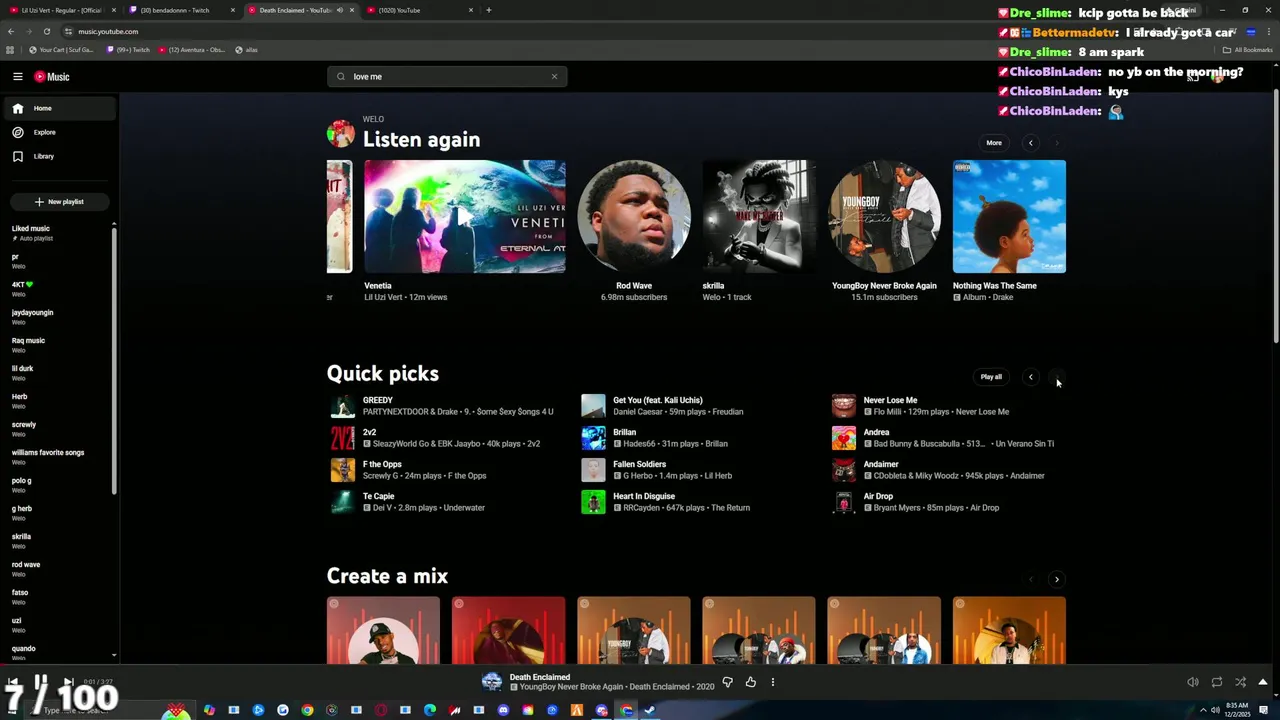1280x720 pixels.
Task: Reload the page in browser
Action: pos(46,31)
